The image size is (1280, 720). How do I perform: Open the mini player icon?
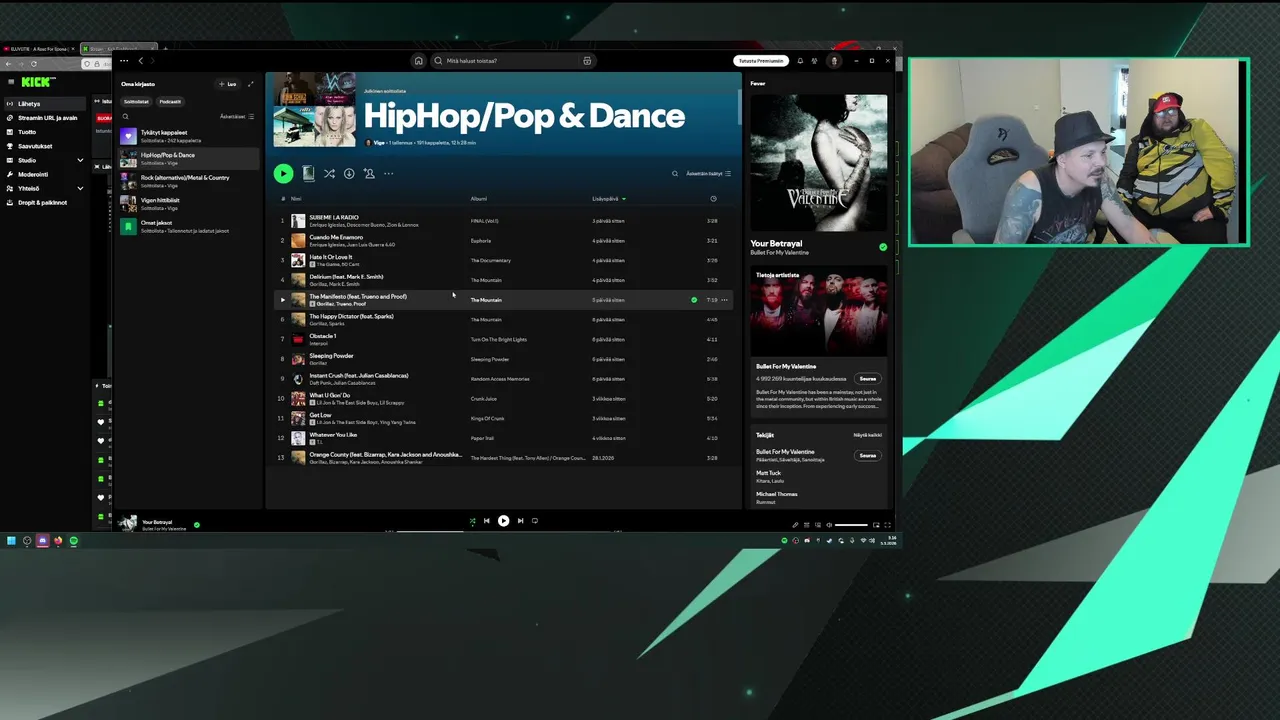tap(876, 525)
